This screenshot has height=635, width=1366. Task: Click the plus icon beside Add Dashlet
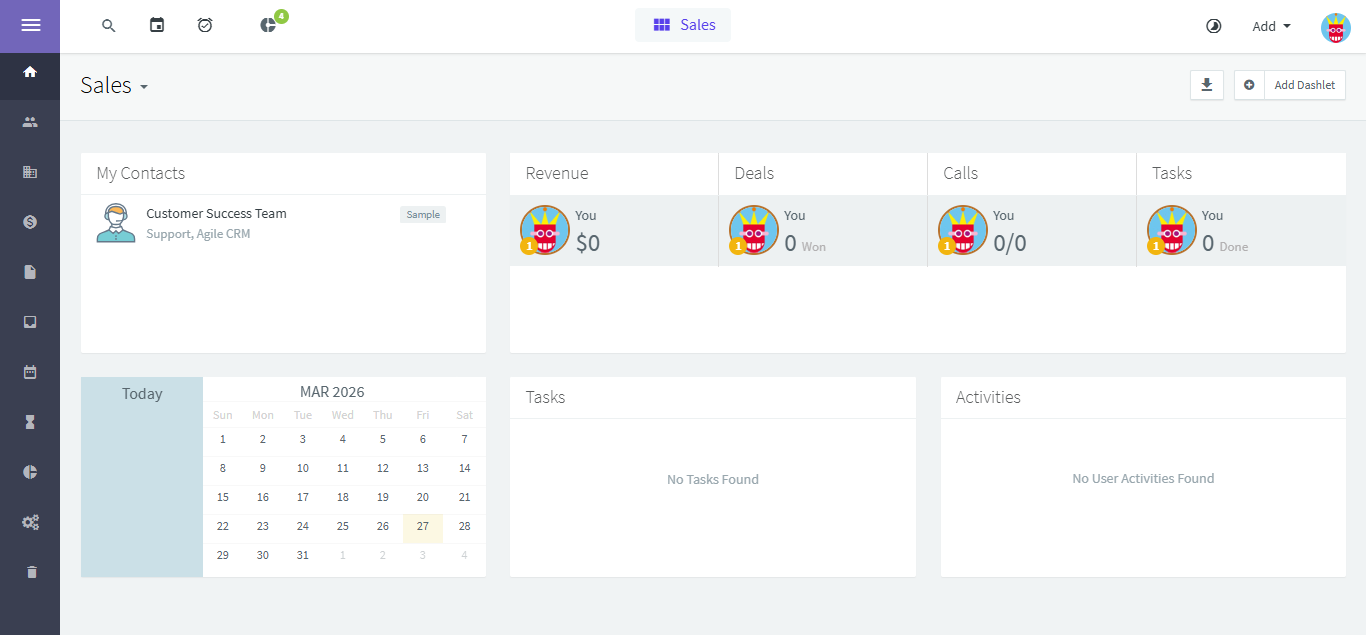coord(1249,85)
